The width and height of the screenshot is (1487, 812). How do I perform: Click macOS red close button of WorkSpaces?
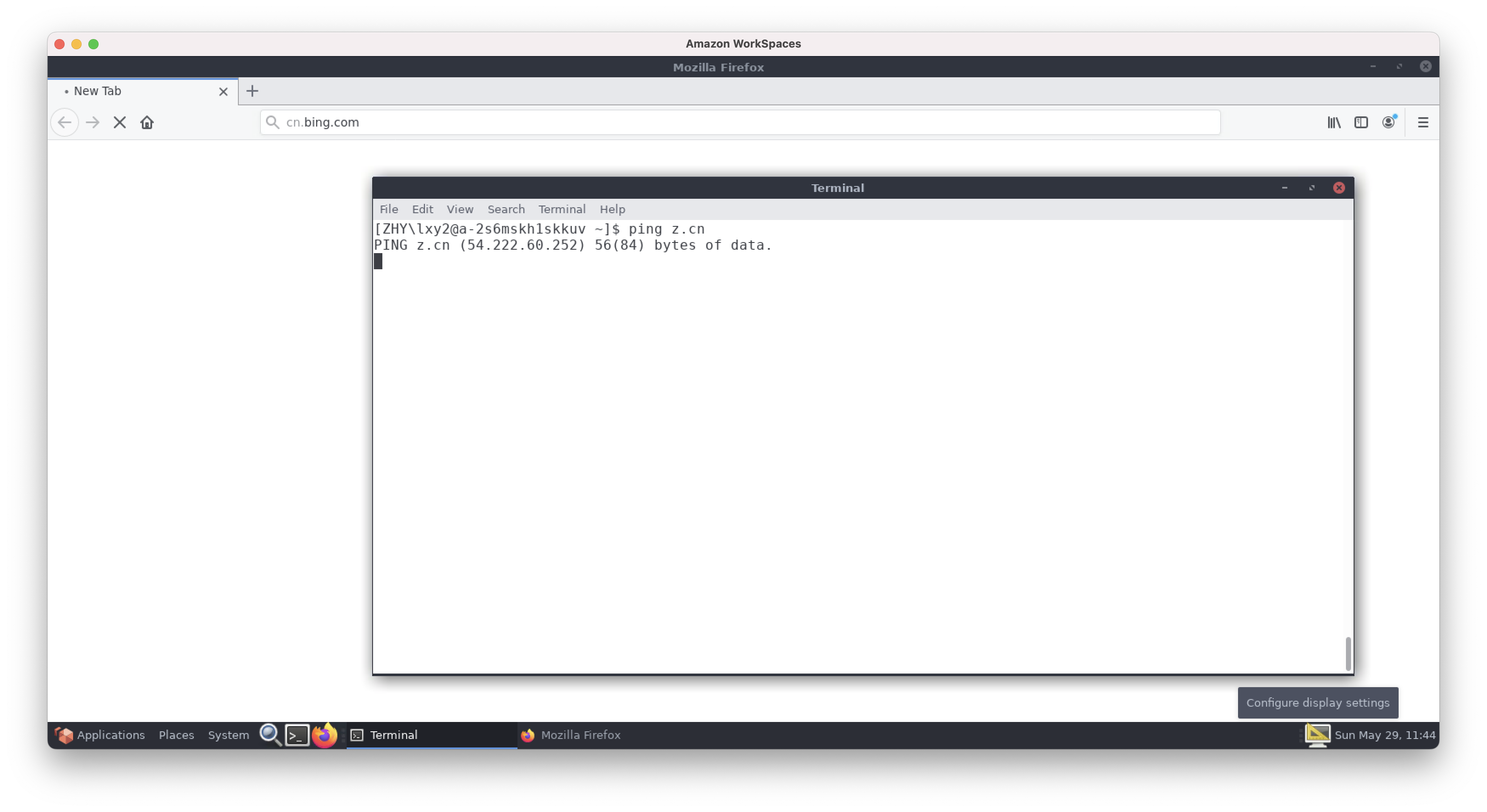[59, 44]
